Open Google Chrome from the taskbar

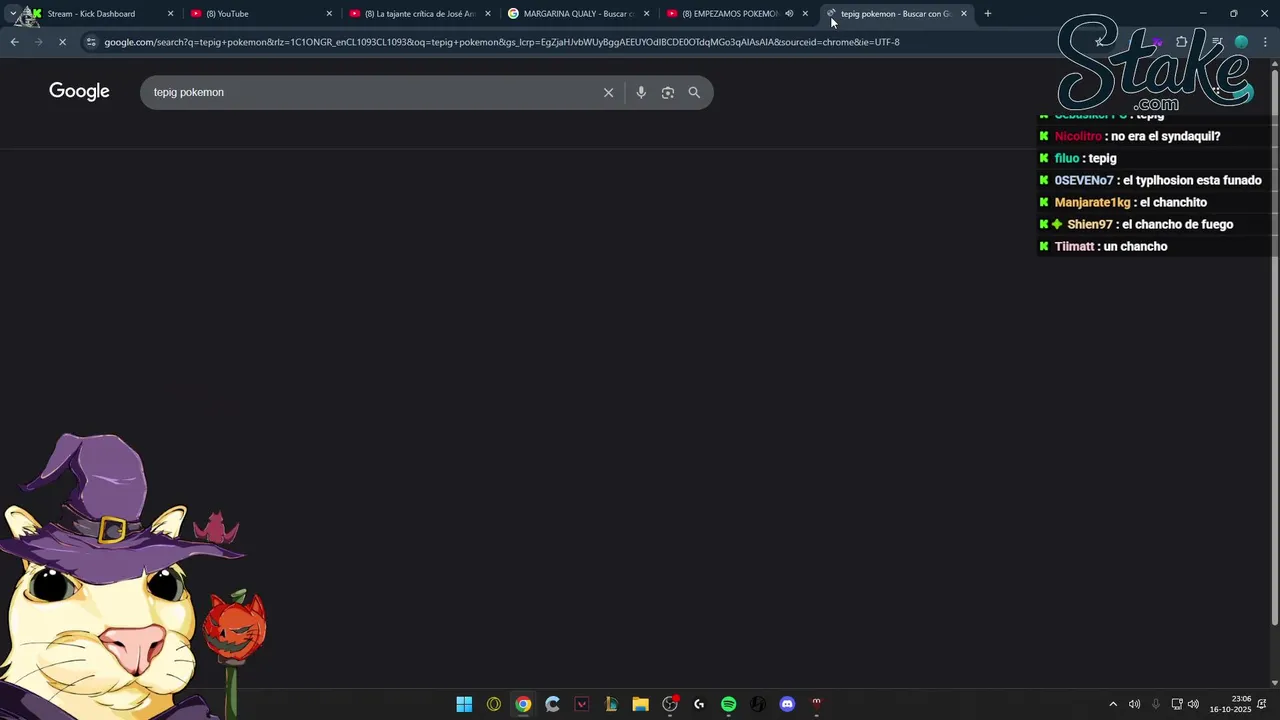click(x=523, y=705)
